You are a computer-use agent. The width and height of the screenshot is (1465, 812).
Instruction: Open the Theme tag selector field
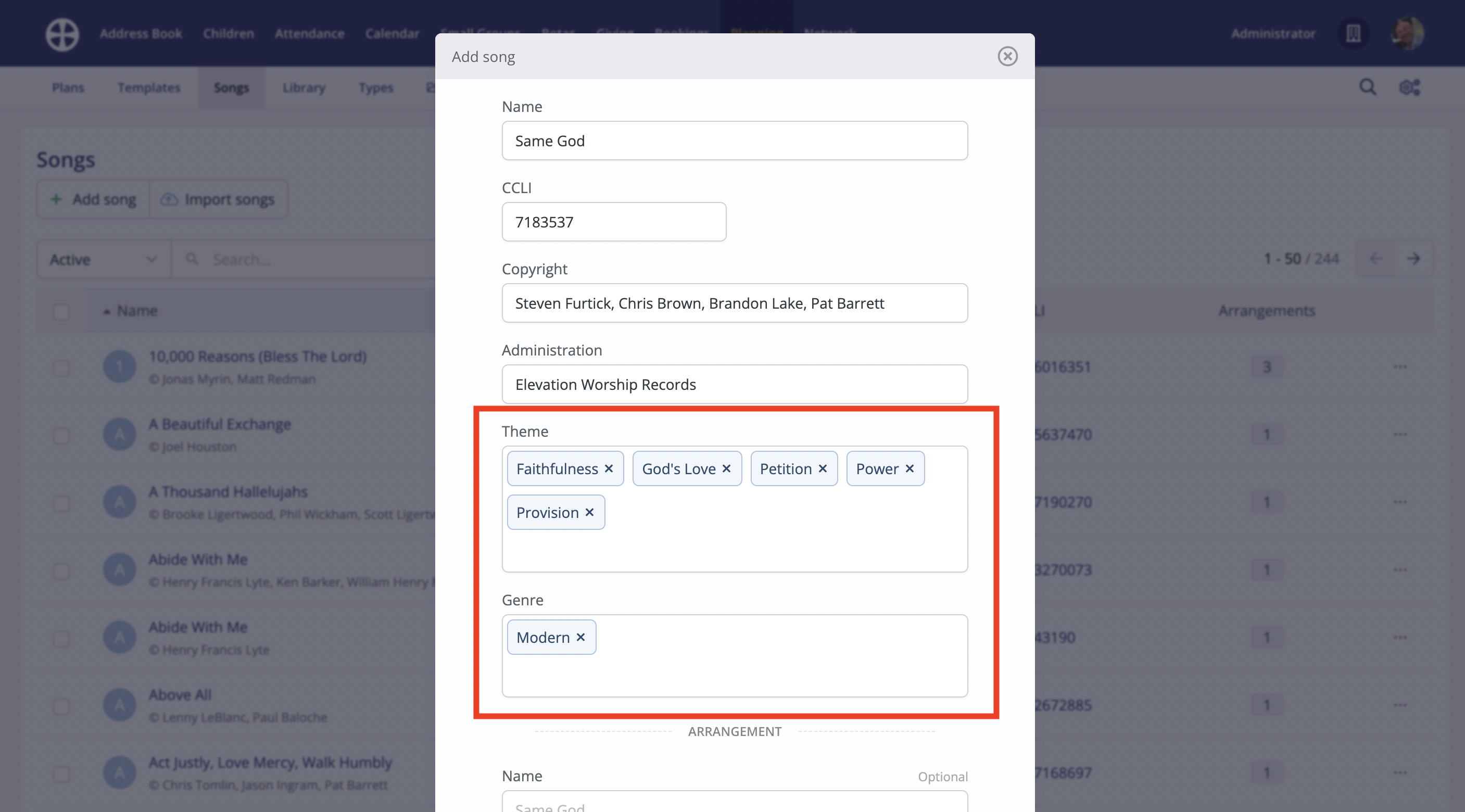coord(734,509)
